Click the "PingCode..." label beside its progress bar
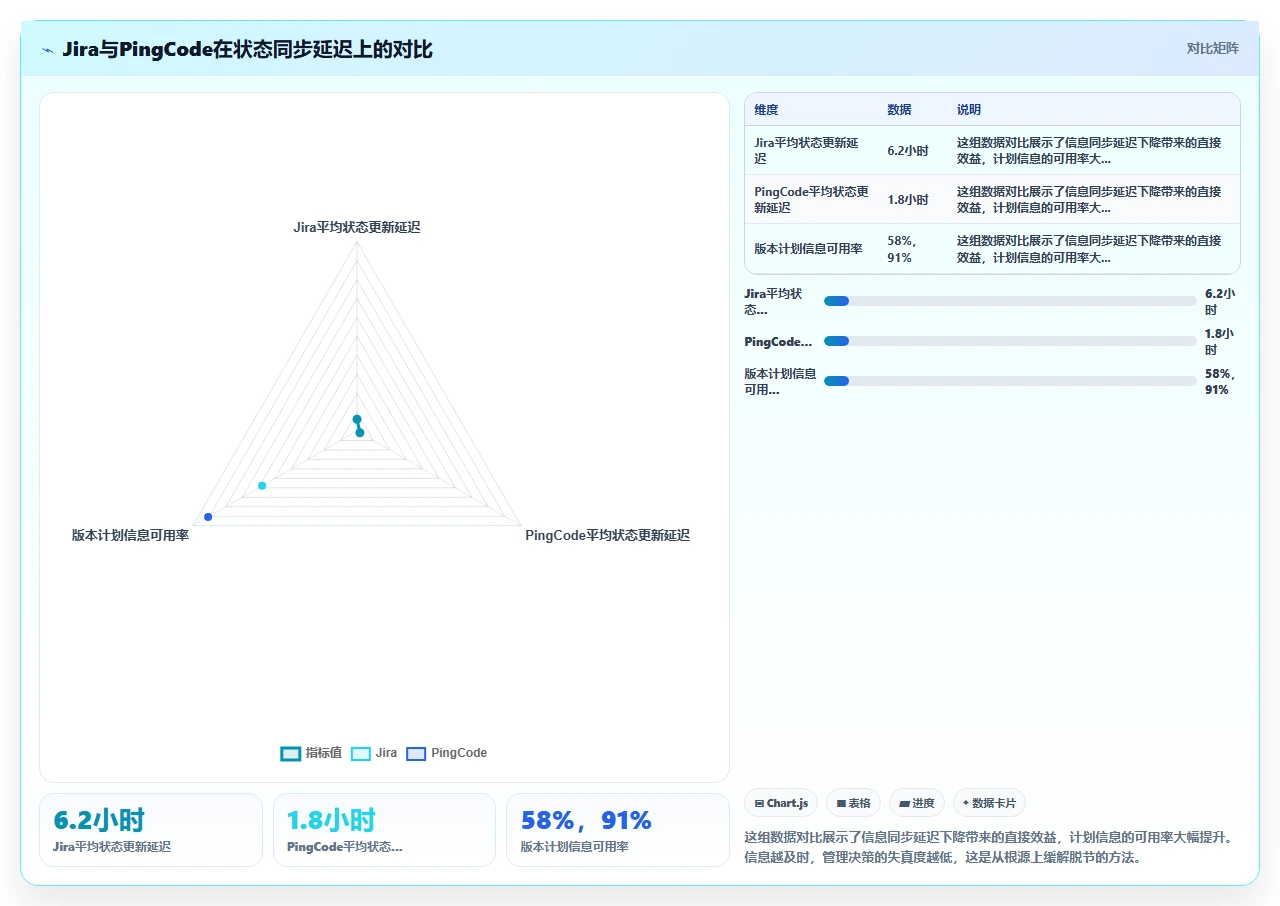The image size is (1280, 906). click(x=778, y=342)
